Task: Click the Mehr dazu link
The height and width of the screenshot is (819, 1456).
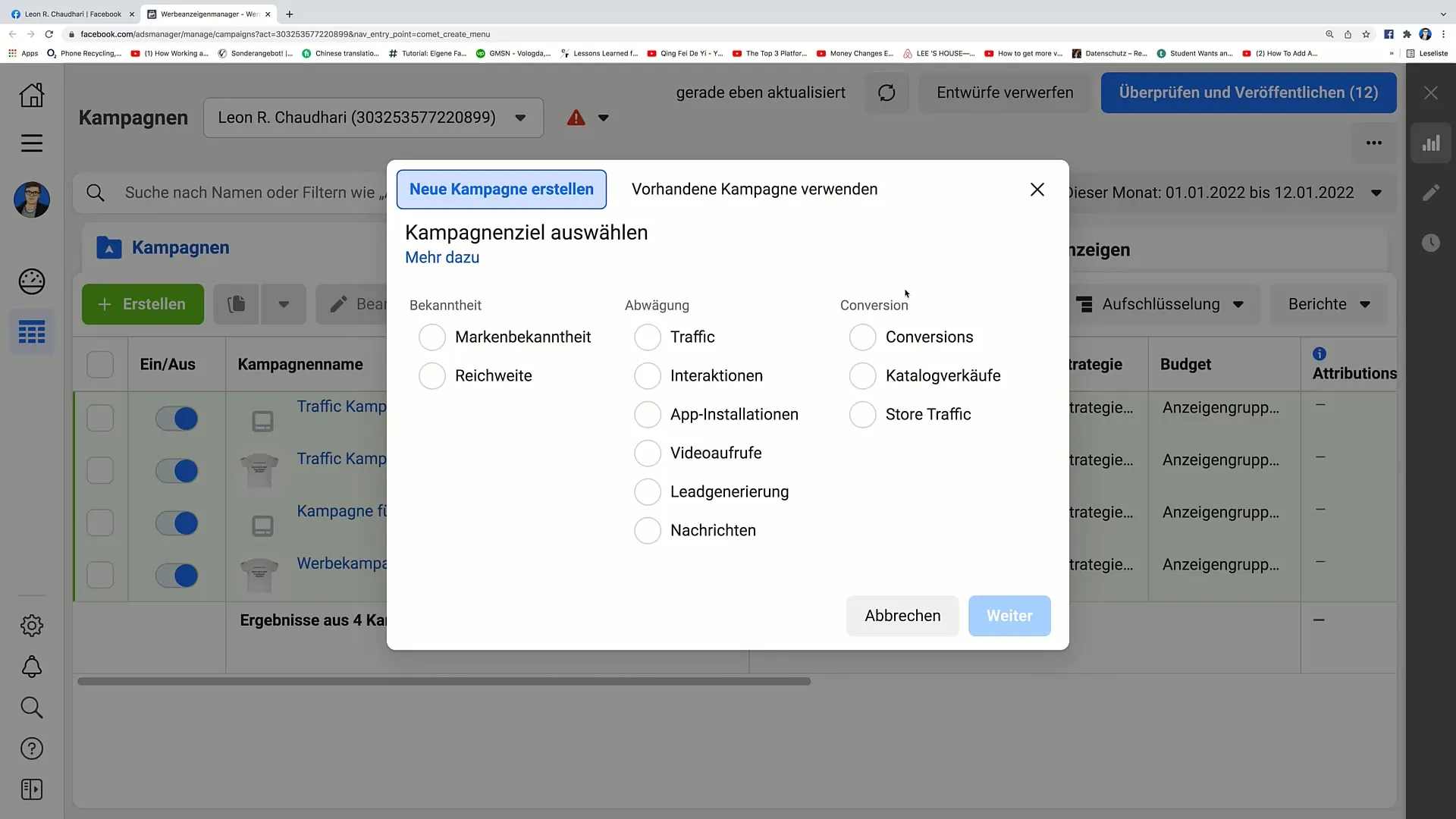Action: click(442, 257)
